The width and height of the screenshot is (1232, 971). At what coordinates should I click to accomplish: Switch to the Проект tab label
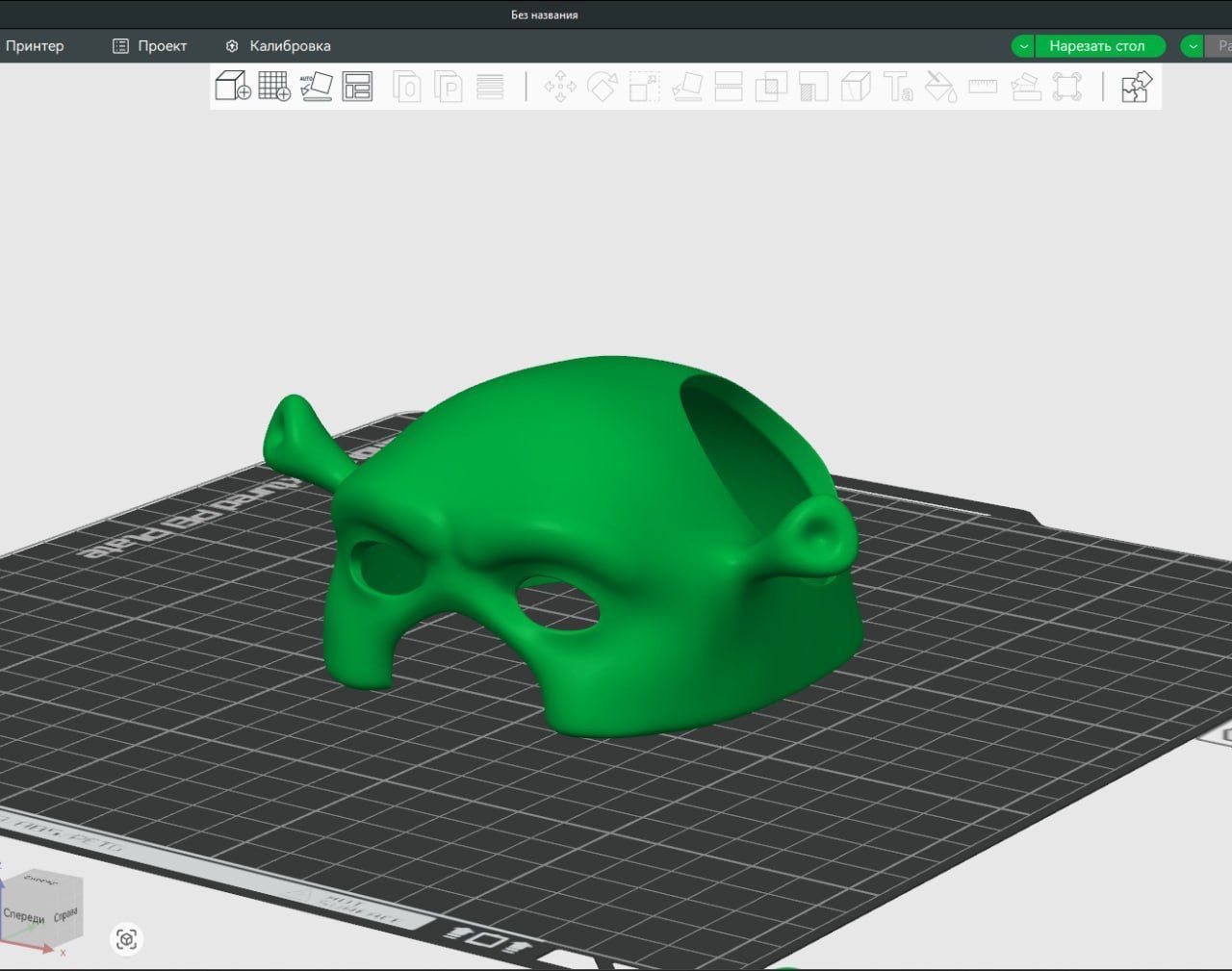click(x=163, y=45)
